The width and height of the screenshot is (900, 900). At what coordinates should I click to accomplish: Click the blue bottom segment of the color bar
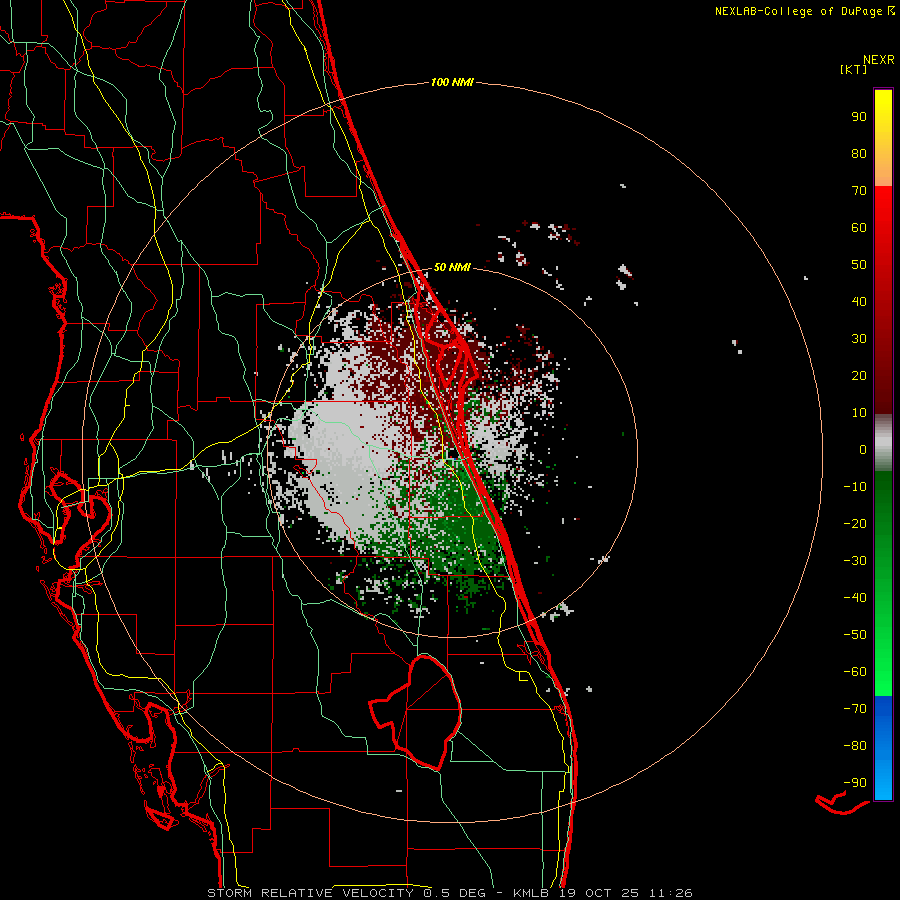883,748
